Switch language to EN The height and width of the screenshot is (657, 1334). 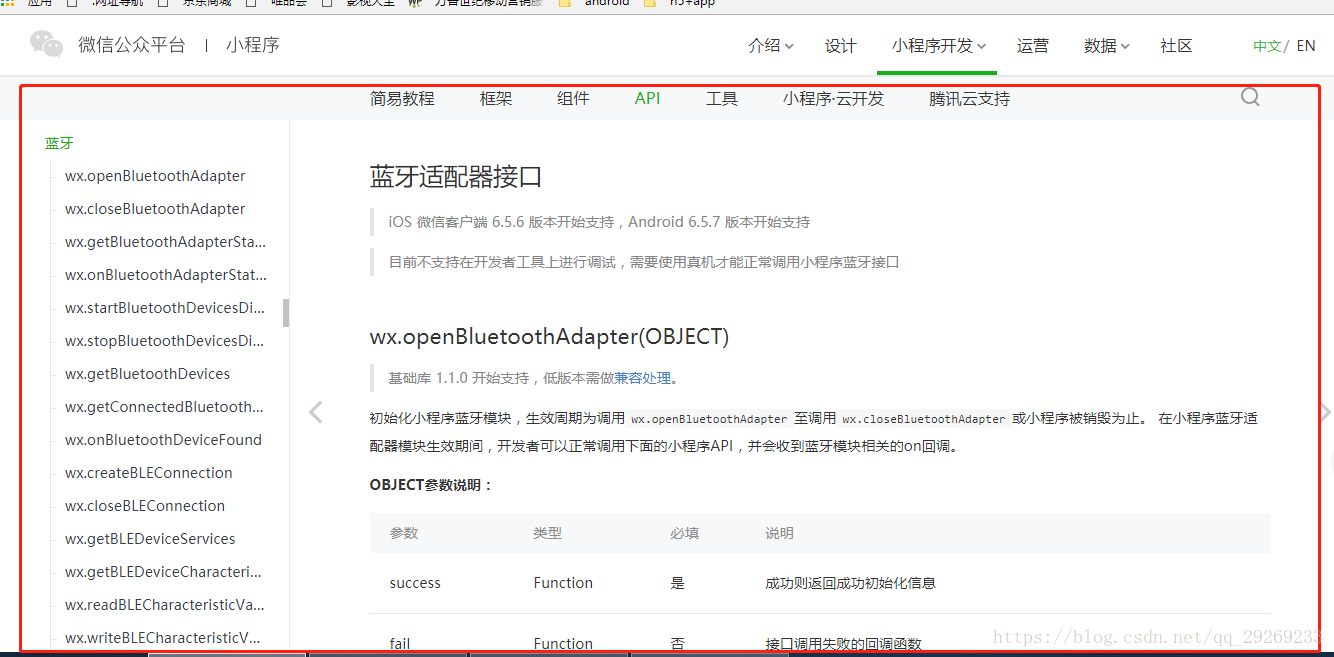coord(1306,46)
